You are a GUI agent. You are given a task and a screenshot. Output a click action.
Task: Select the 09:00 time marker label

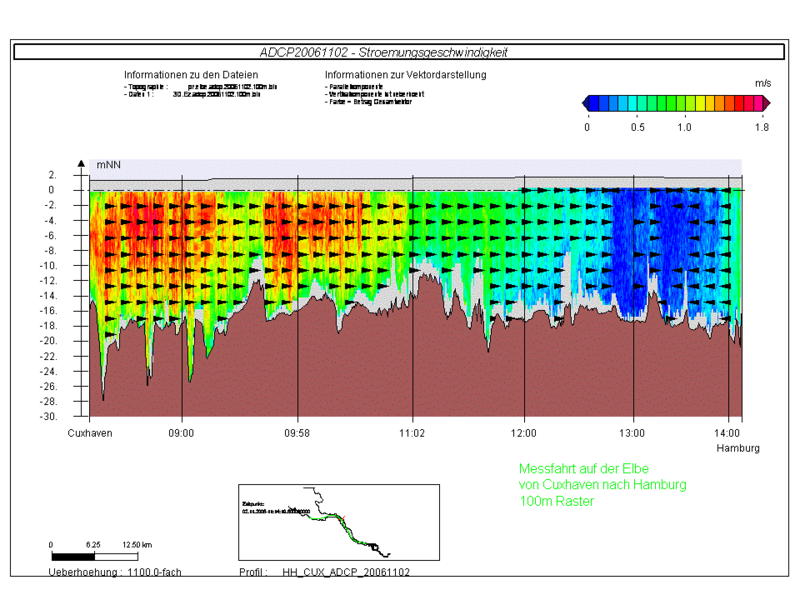(x=181, y=433)
